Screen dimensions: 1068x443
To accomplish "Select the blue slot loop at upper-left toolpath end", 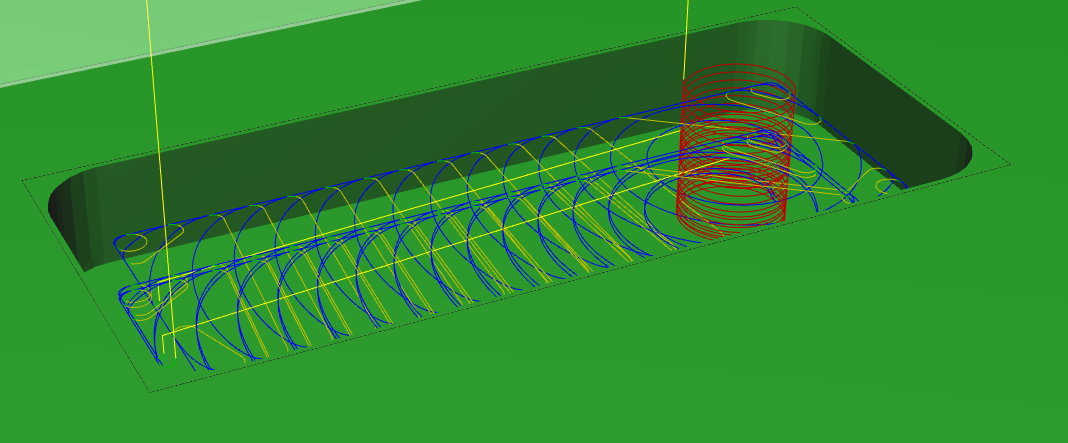I will pos(148,238).
